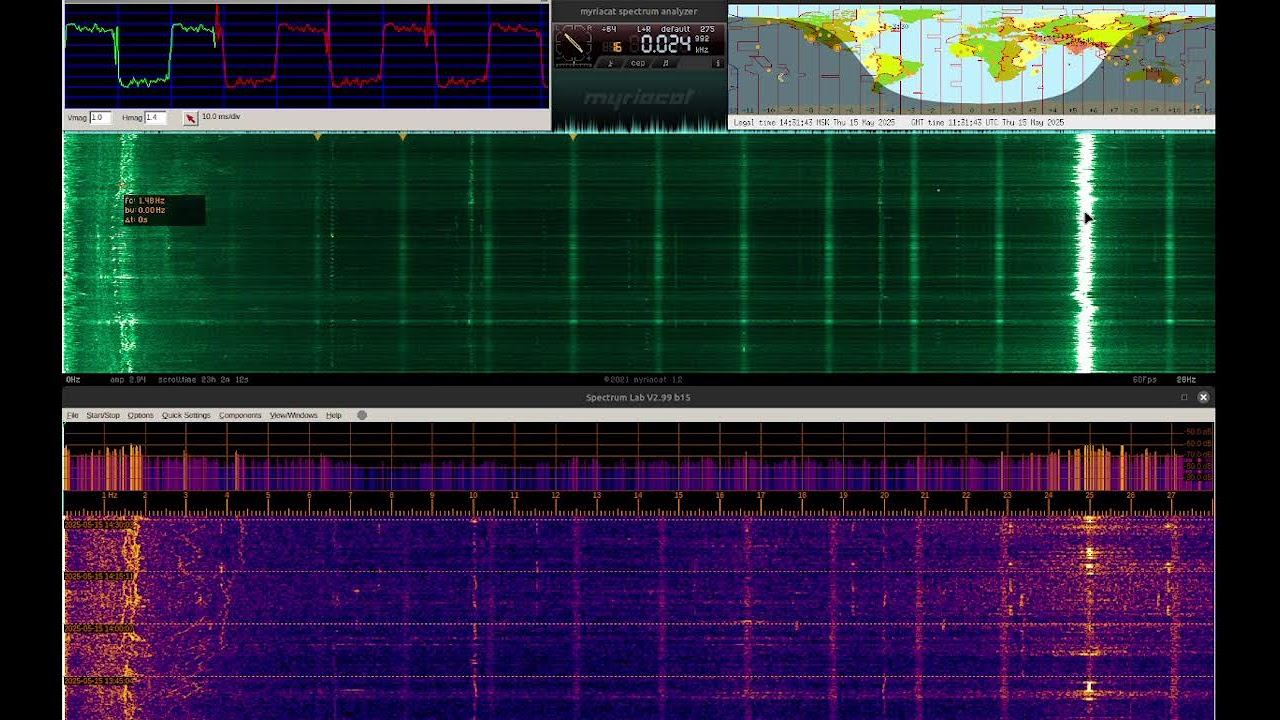
Task: Click the red cursor arrow button in oscilloscope
Action: point(190,118)
